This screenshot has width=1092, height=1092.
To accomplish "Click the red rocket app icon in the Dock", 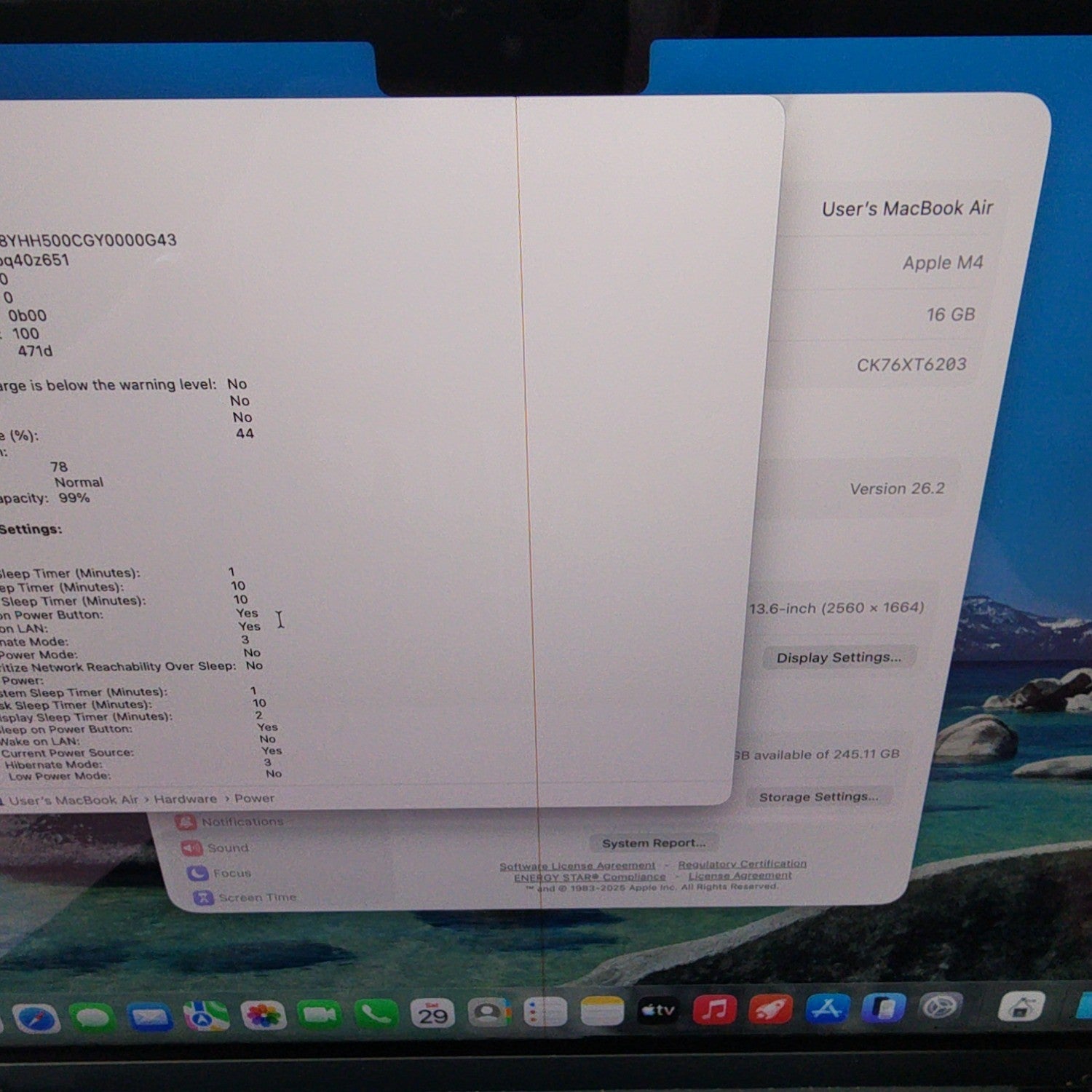I will (770, 1009).
